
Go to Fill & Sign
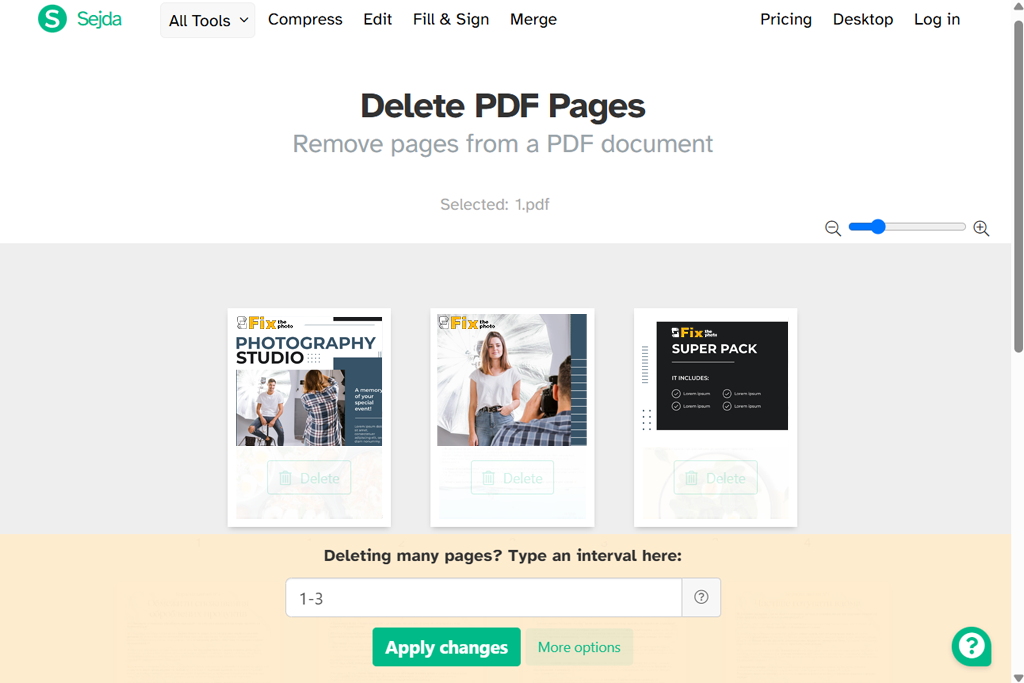pos(451,20)
